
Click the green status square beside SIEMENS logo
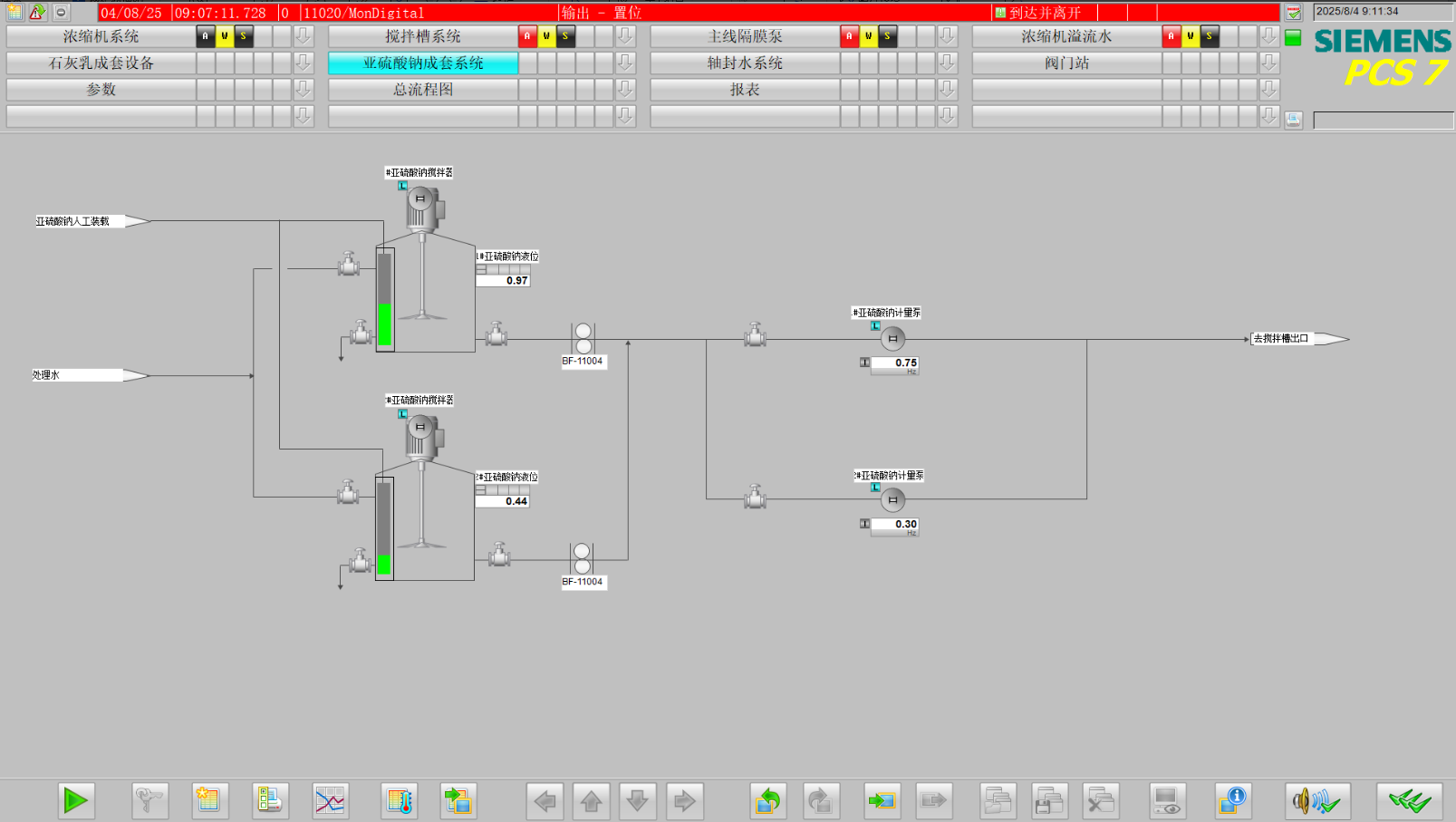click(1293, 37)
